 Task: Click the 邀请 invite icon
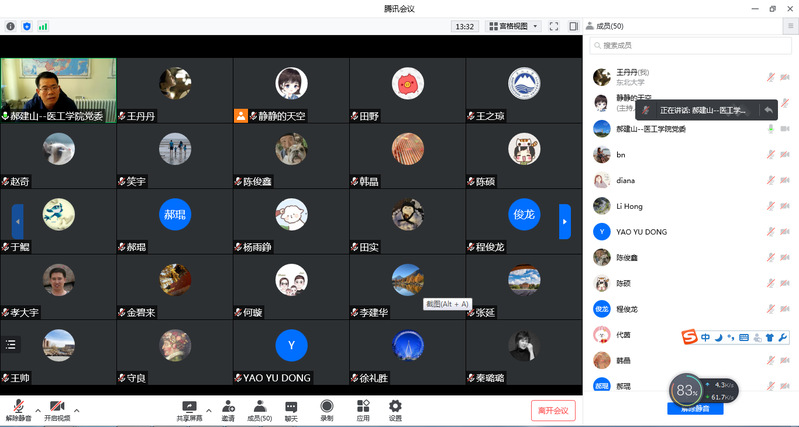pyautogui.click(x=228, y=409)
